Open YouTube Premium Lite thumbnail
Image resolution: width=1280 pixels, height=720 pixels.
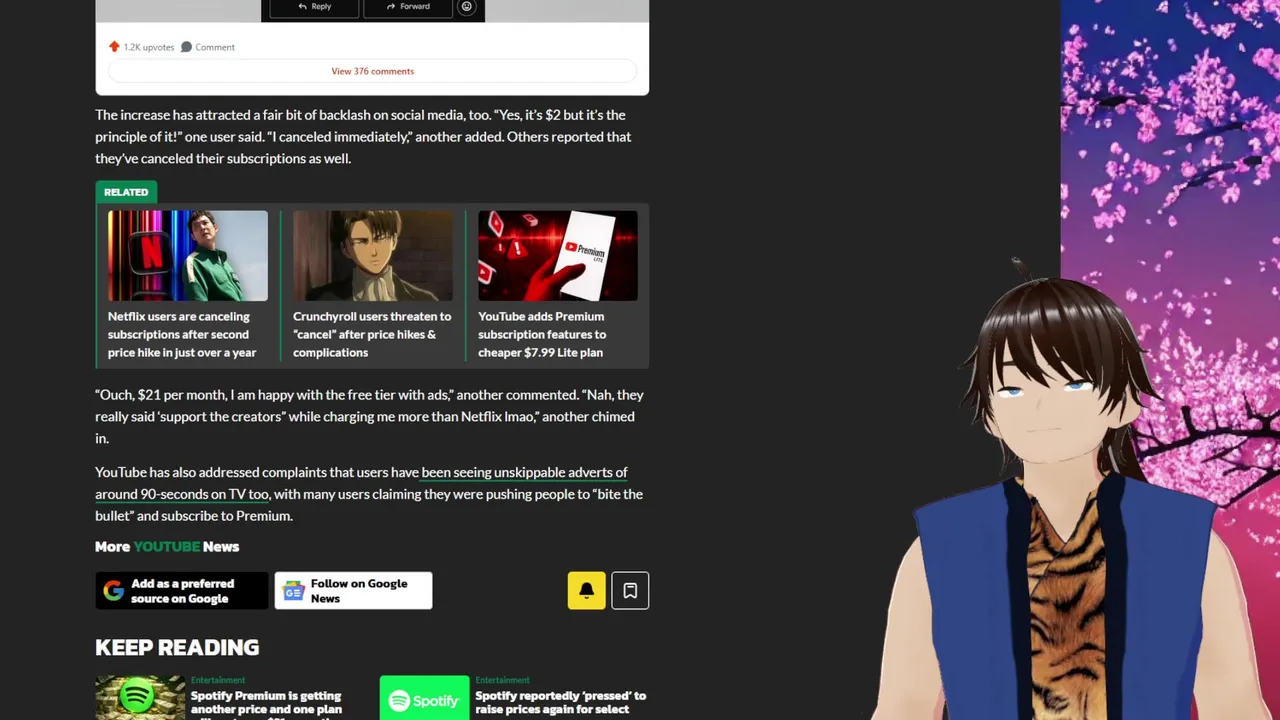tap(558, 256)
